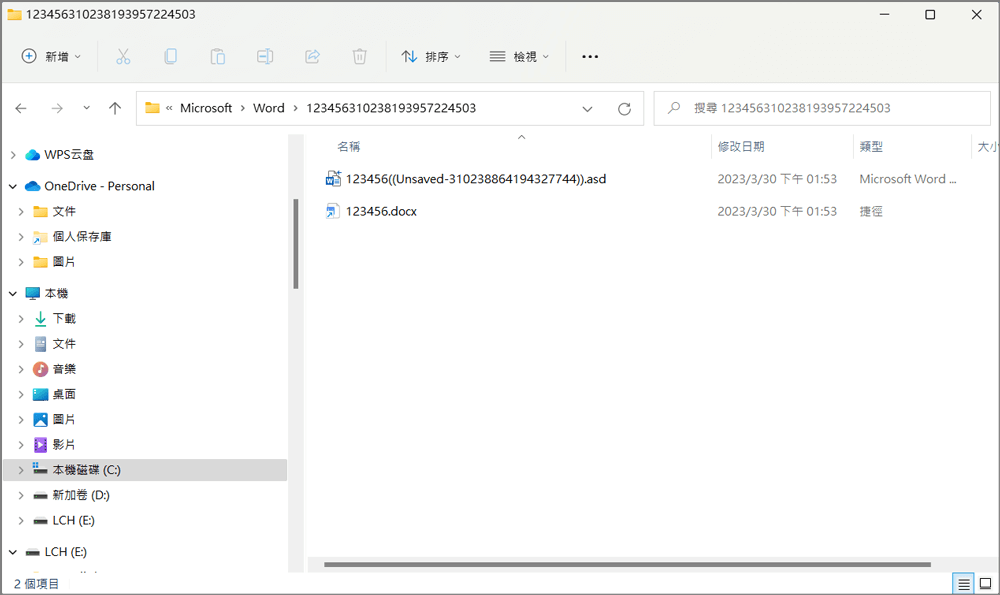Go up one folder with Up arrow

(x=115, y=109)
